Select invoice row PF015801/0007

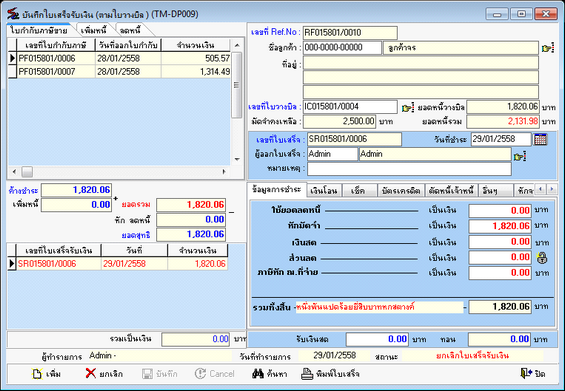[x=119, y=71]
